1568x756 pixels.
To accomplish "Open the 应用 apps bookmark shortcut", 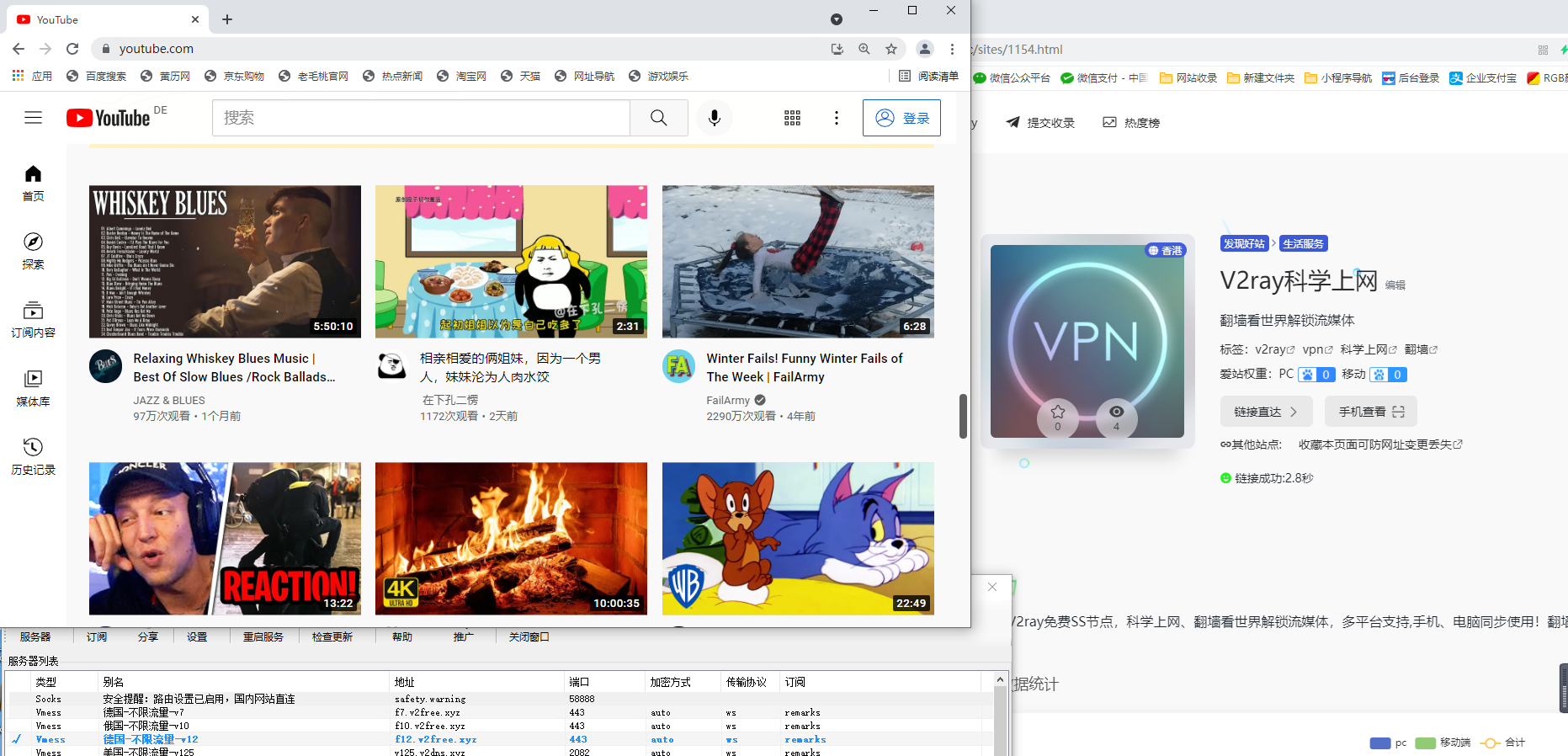I will click(32, 76).
